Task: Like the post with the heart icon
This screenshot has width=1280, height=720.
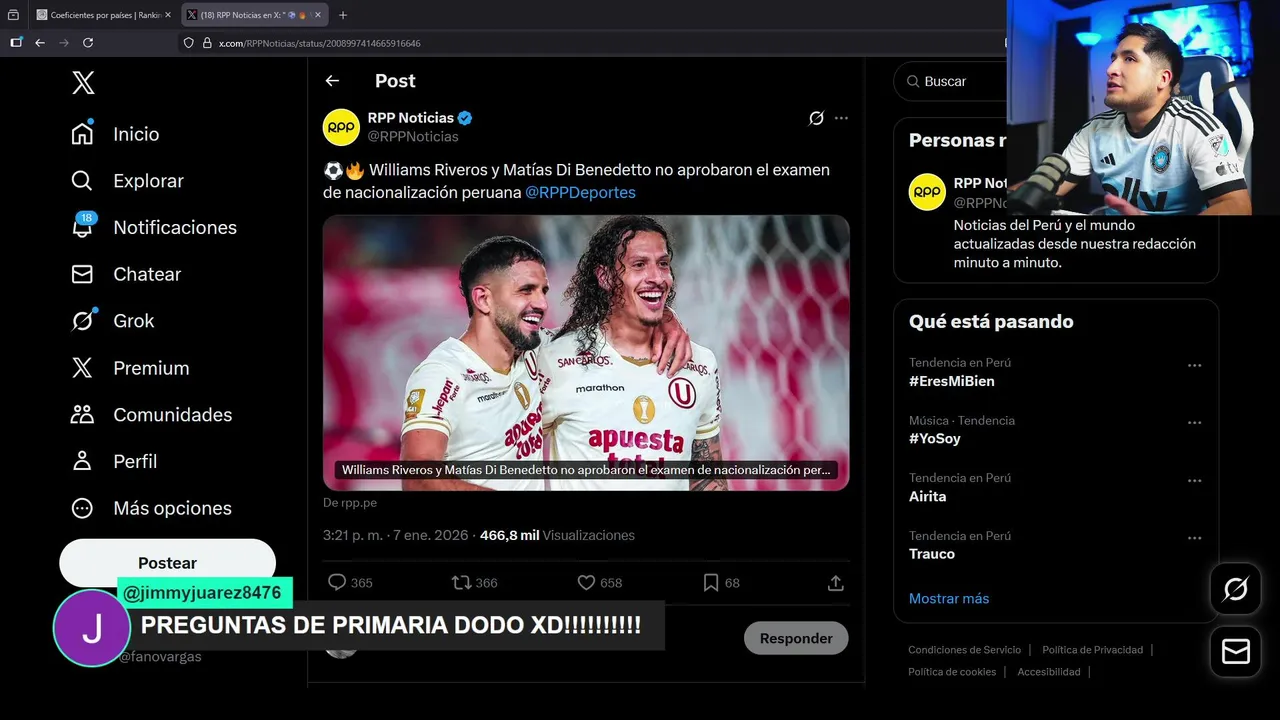Action: (x=586, y=582)
